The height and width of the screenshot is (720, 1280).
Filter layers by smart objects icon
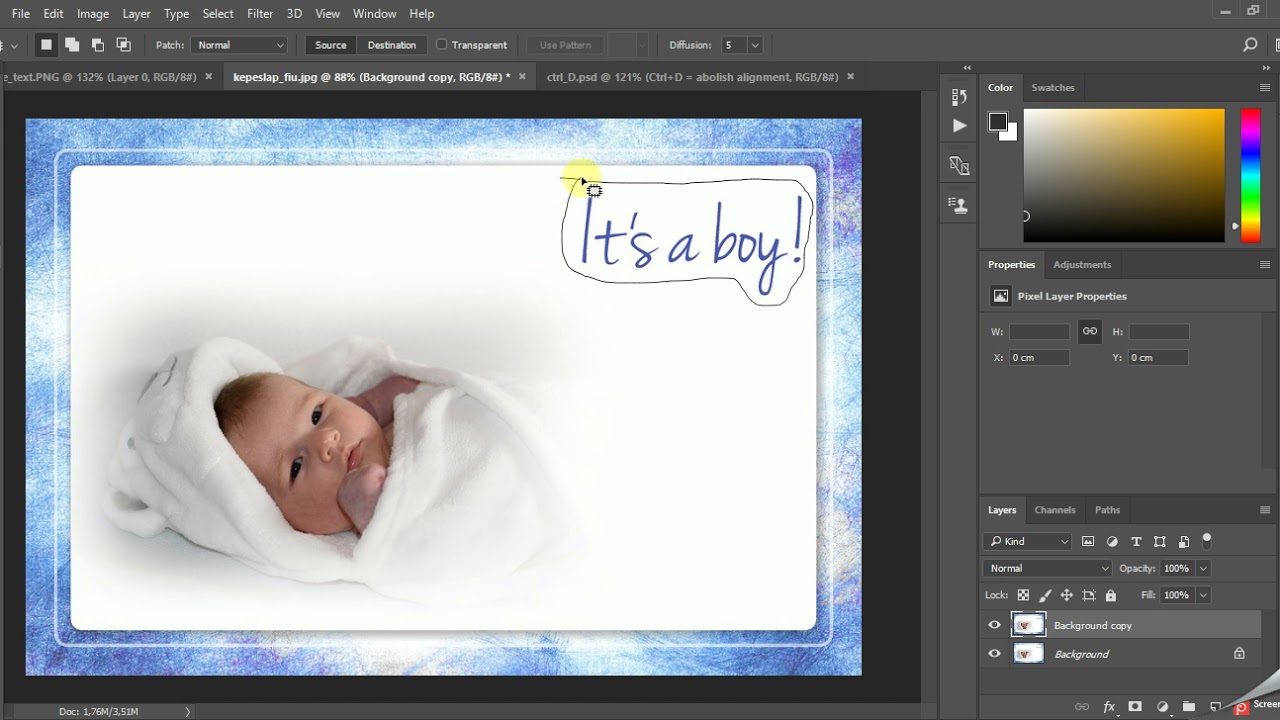coord(1184,541)
